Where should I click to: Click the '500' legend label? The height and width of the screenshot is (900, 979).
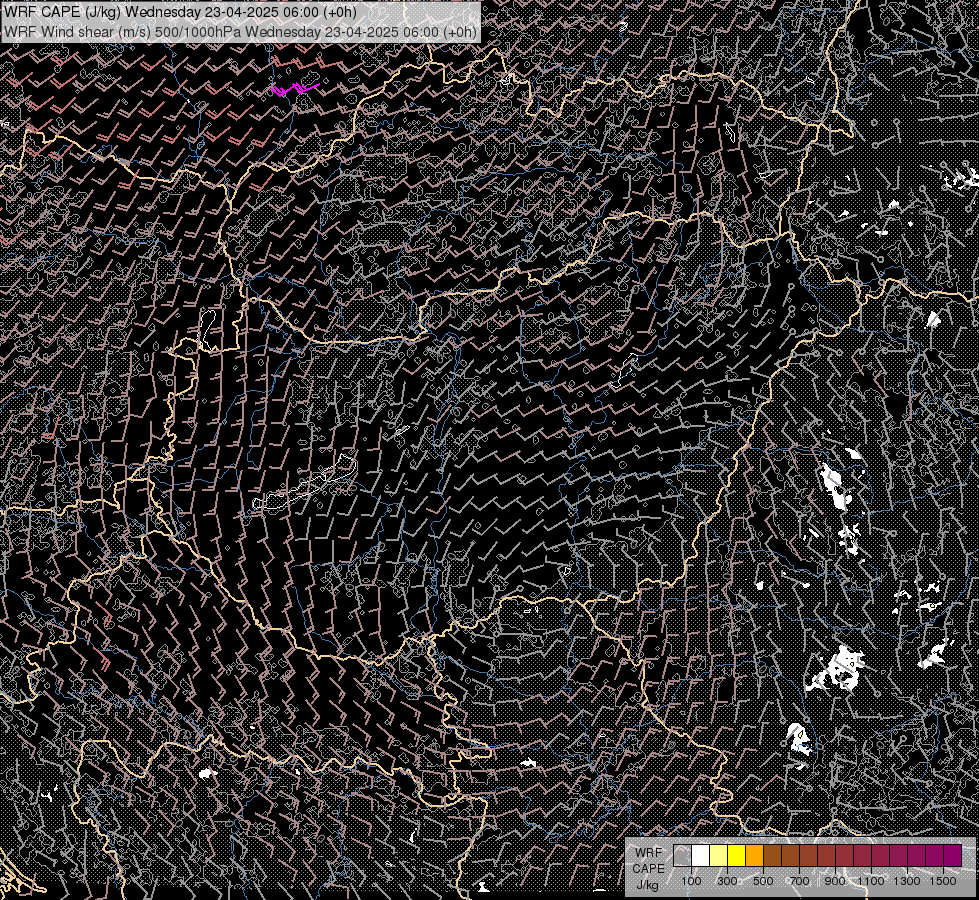763,881
